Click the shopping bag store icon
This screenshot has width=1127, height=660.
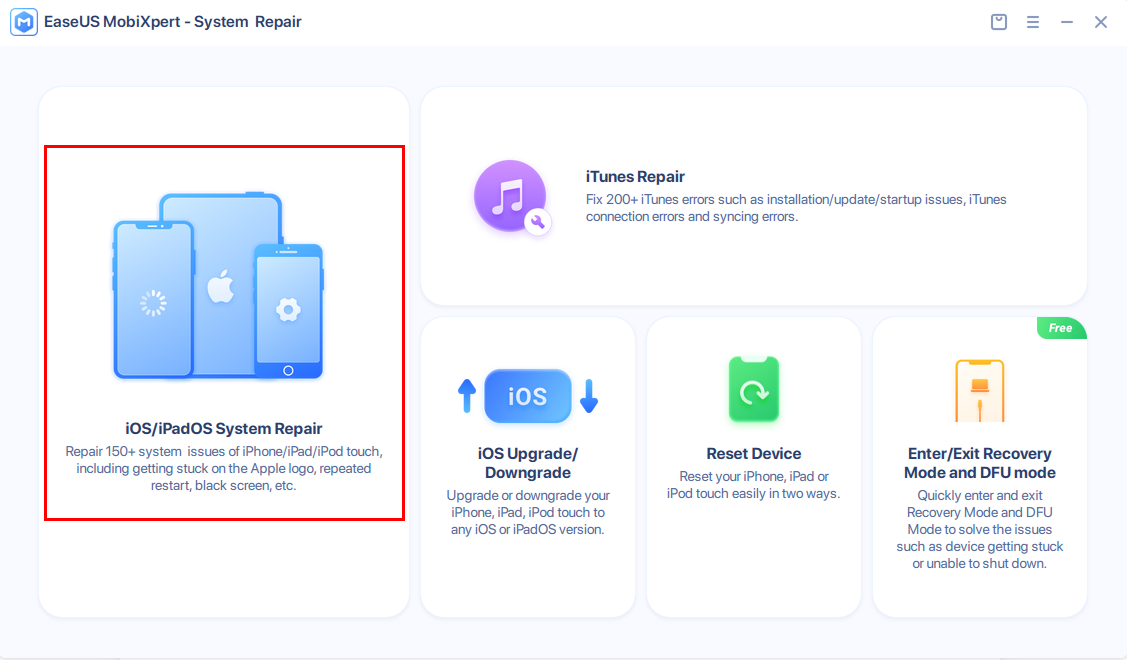(999, 22)
